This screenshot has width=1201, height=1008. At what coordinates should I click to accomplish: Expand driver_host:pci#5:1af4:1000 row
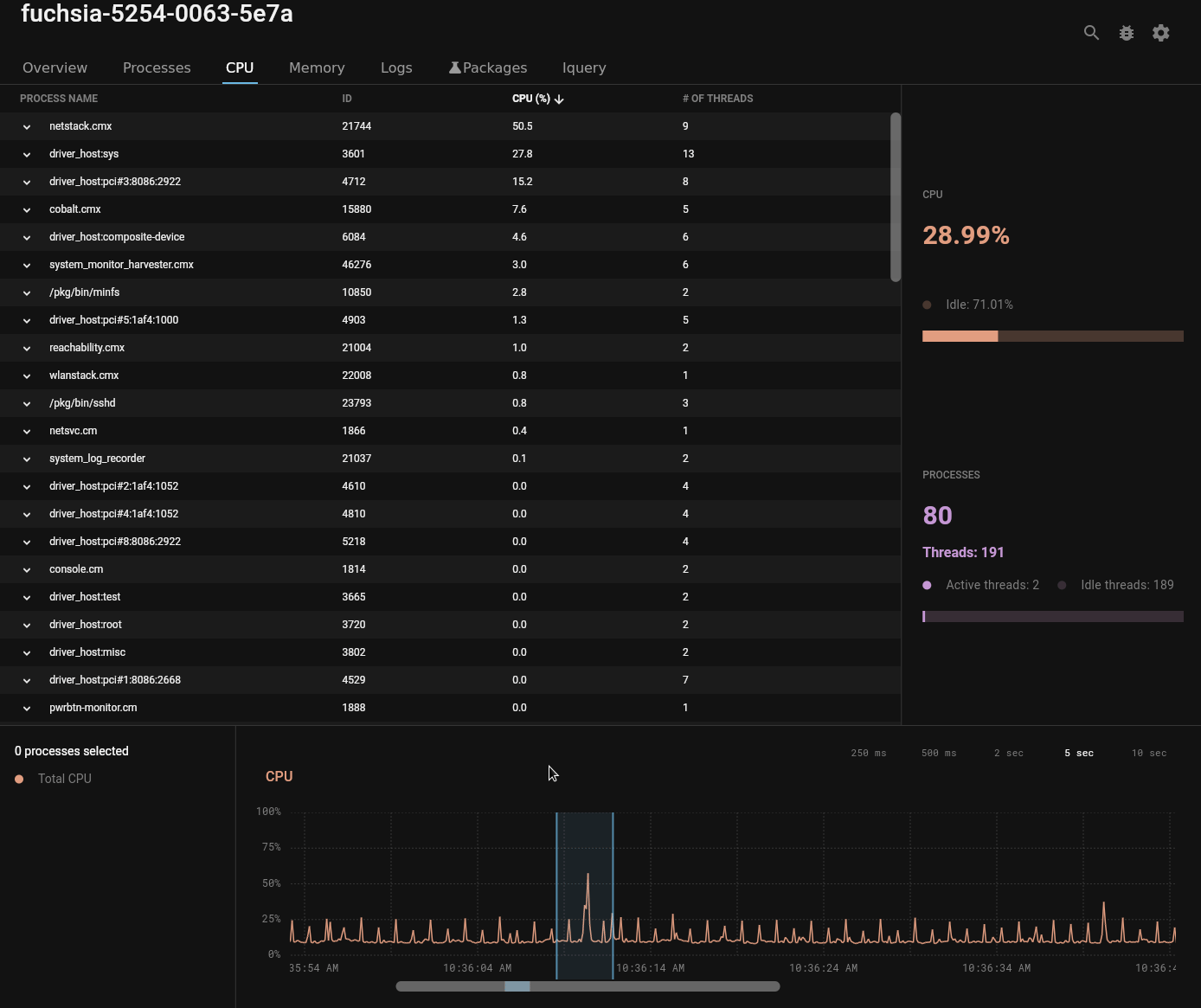click(x=27, y=320)
